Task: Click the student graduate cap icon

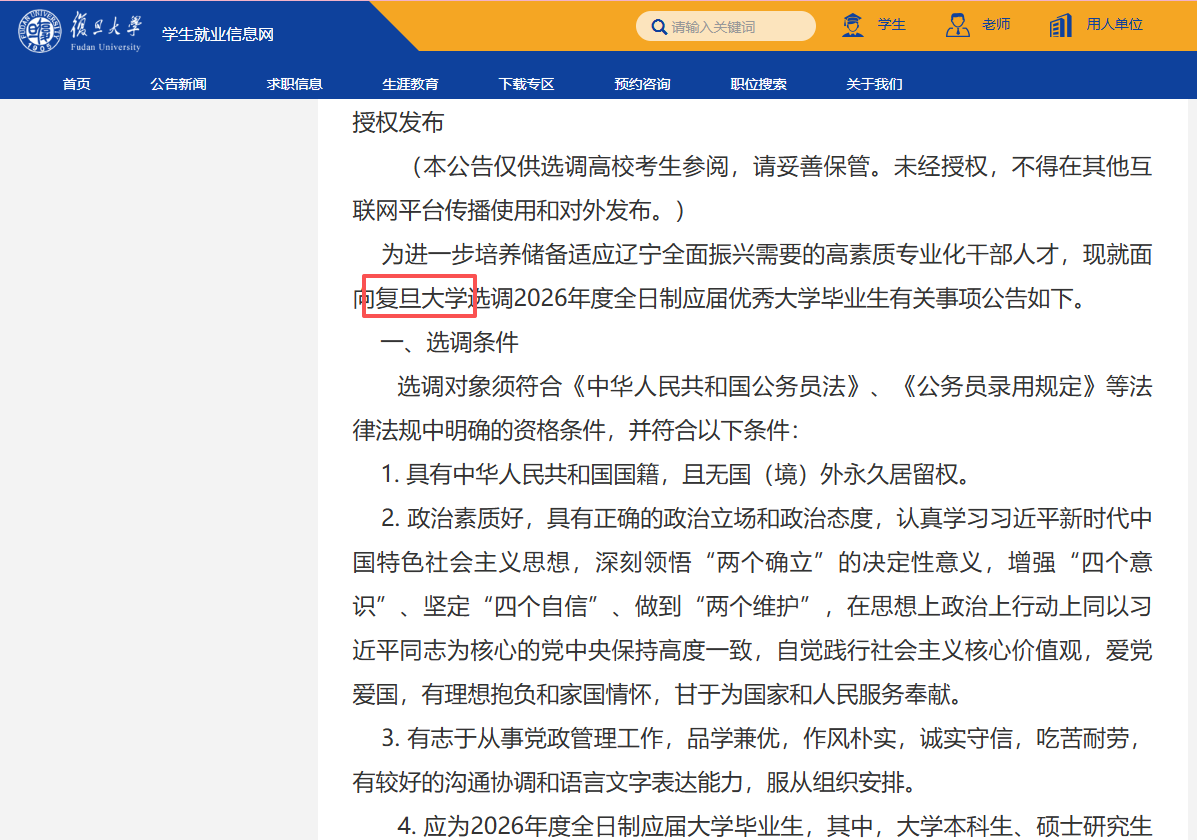Action: pyautogui.click(x=853, y=25)
